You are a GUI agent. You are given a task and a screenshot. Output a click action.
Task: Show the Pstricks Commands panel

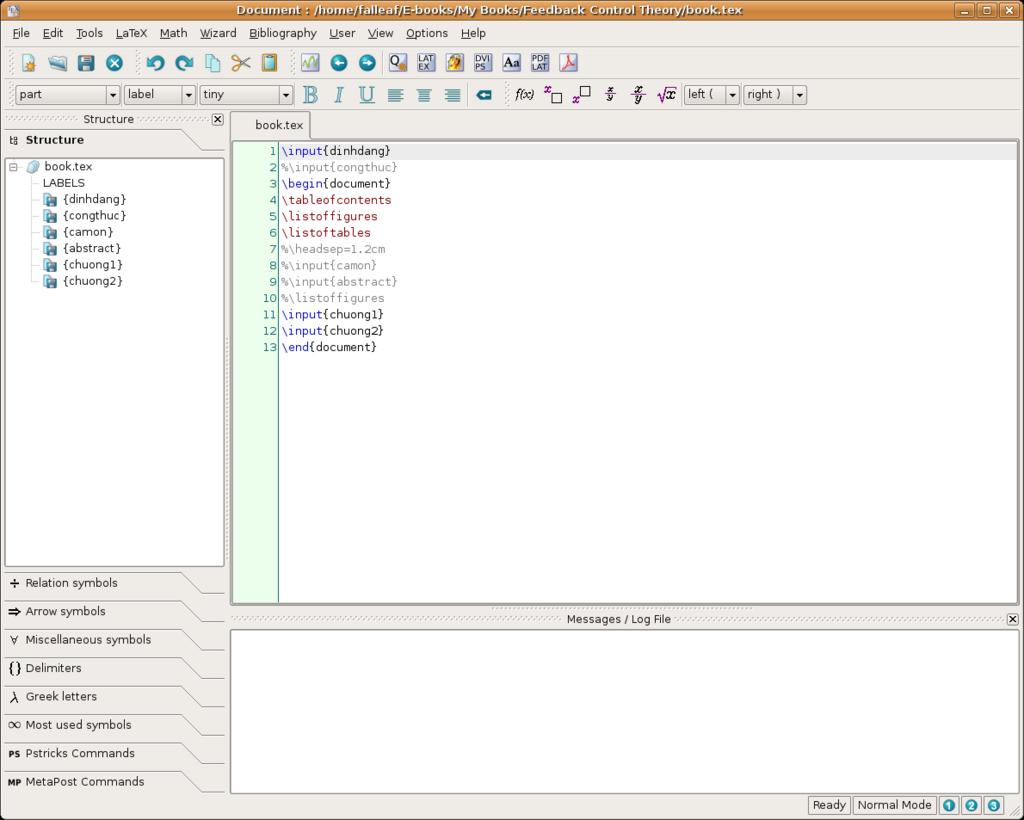[x=79, y=754]
